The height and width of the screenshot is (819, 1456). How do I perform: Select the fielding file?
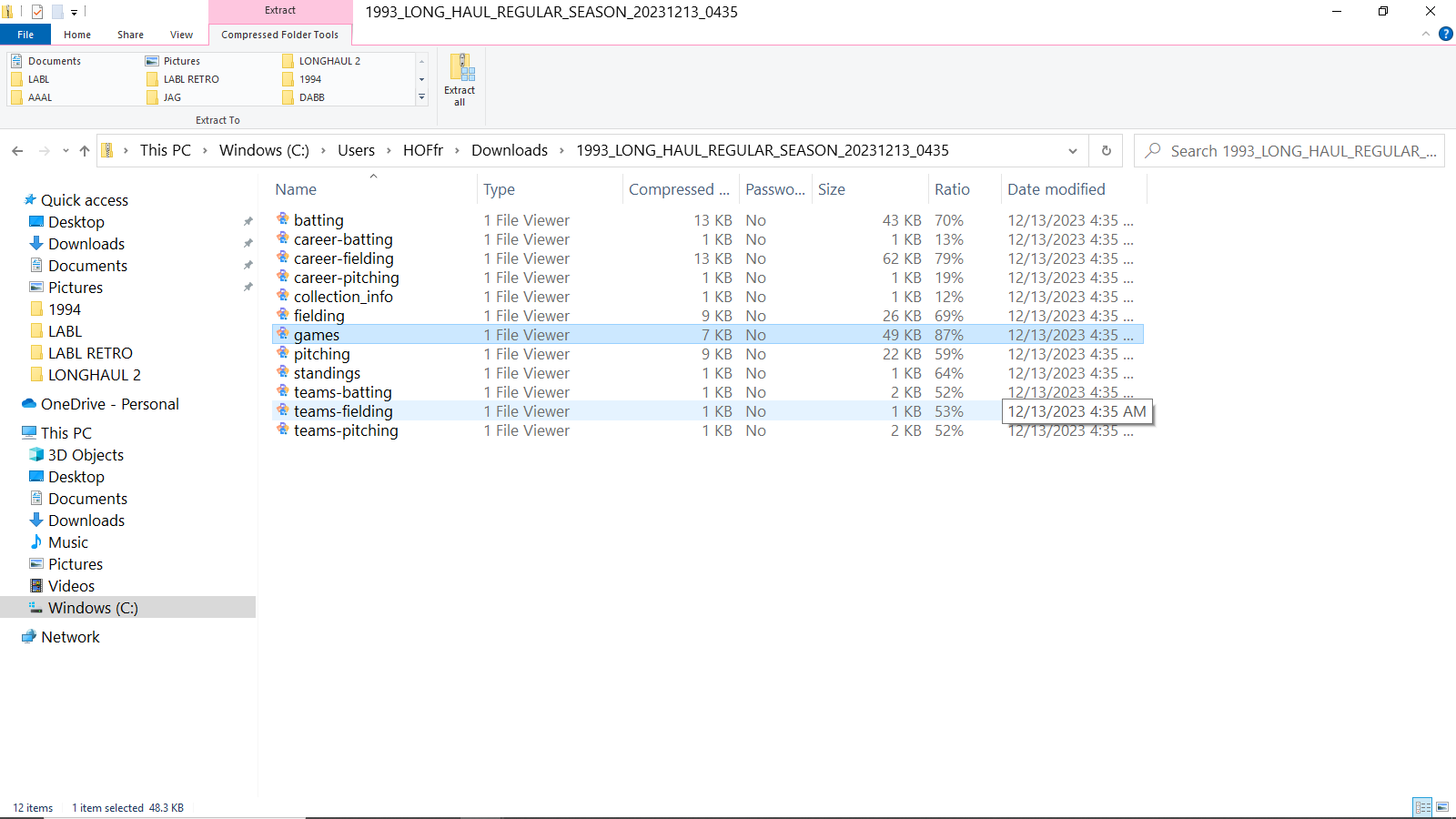(319, 316)
